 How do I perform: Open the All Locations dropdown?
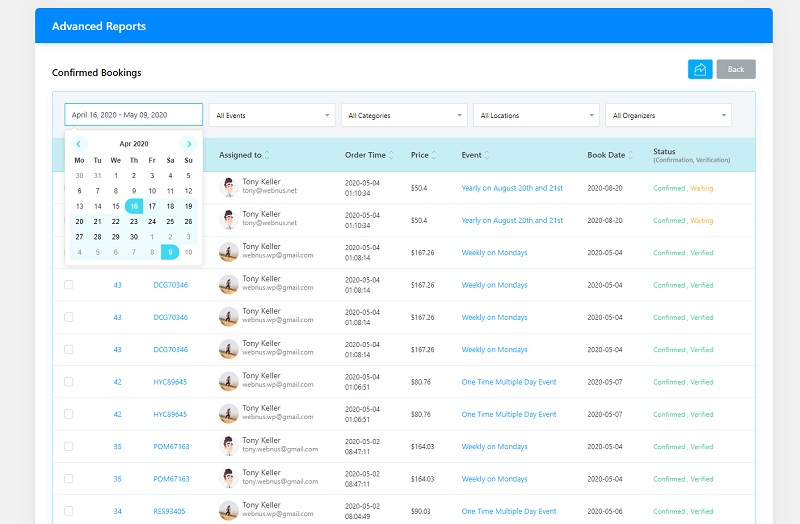(536, 115)
